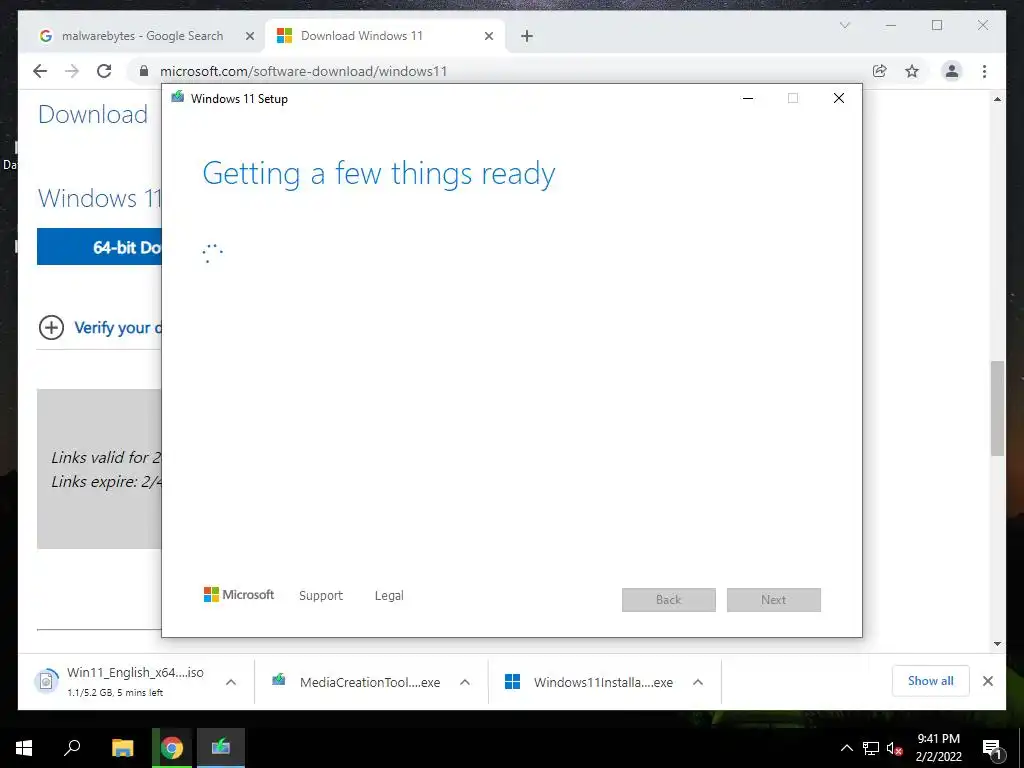This screenshot has height=768, width=1024.
Task: Bookmark this page with the star icon
Action: (x=912, y=71)
